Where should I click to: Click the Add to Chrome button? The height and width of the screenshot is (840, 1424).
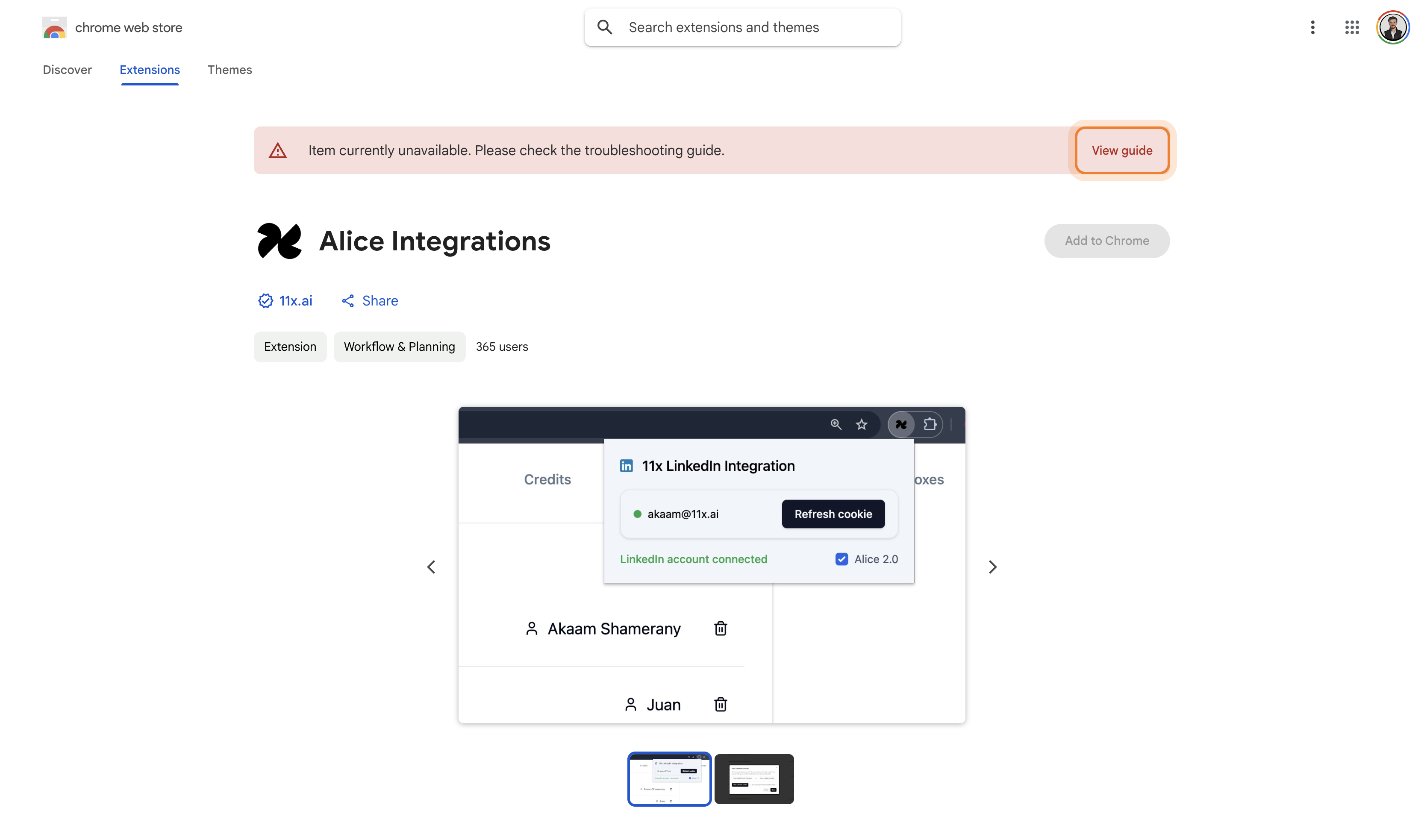(x=1106, y=241)
